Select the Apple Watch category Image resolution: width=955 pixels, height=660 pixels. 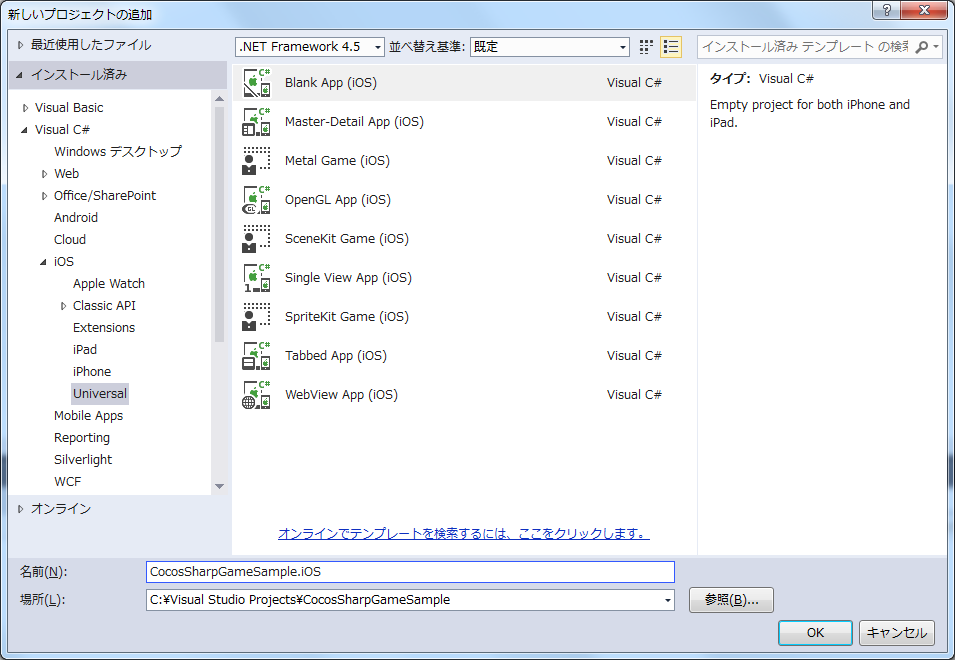point(108,284)
